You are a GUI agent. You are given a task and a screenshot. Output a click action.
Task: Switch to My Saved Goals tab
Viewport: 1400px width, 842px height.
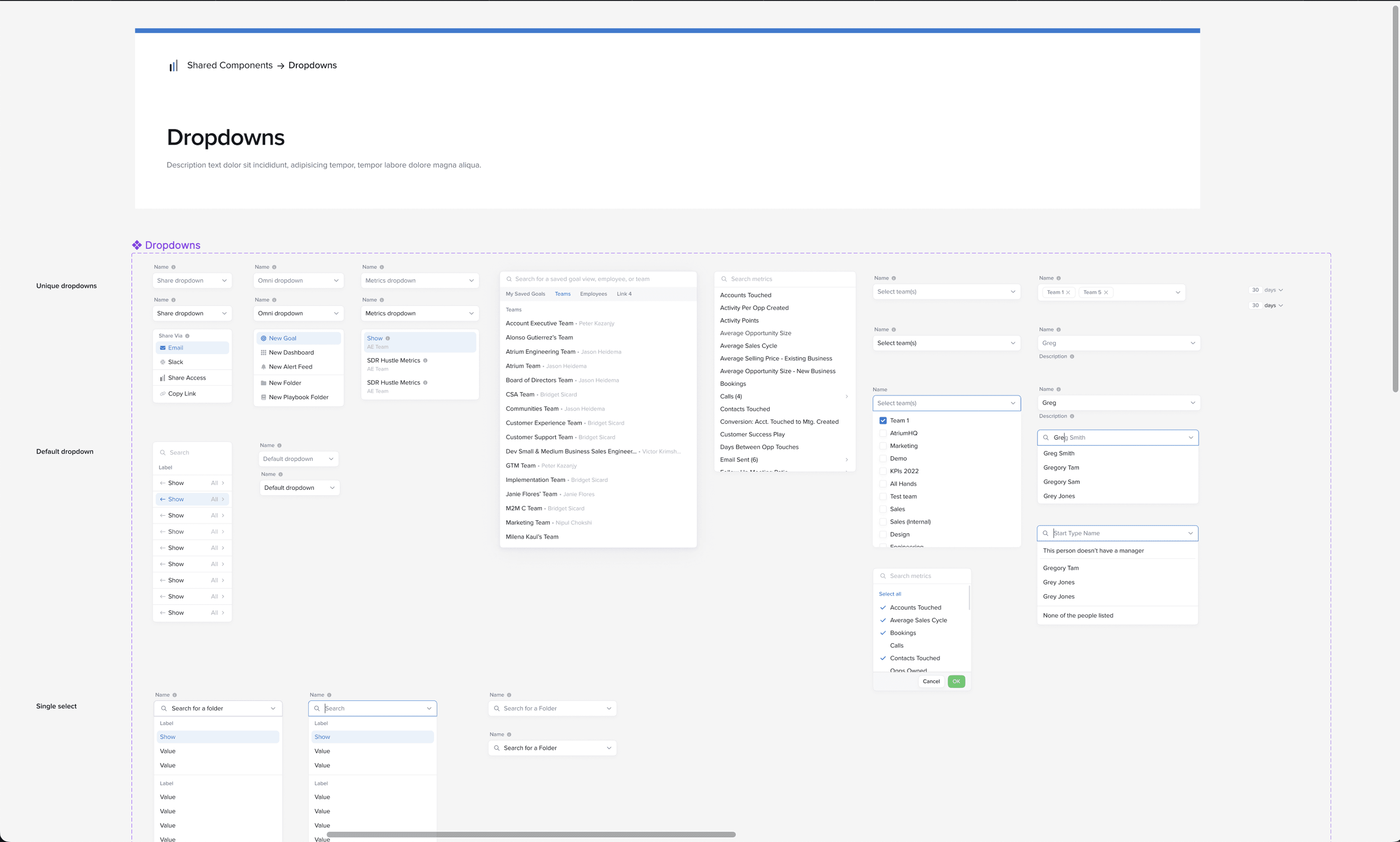click(525, 294)
